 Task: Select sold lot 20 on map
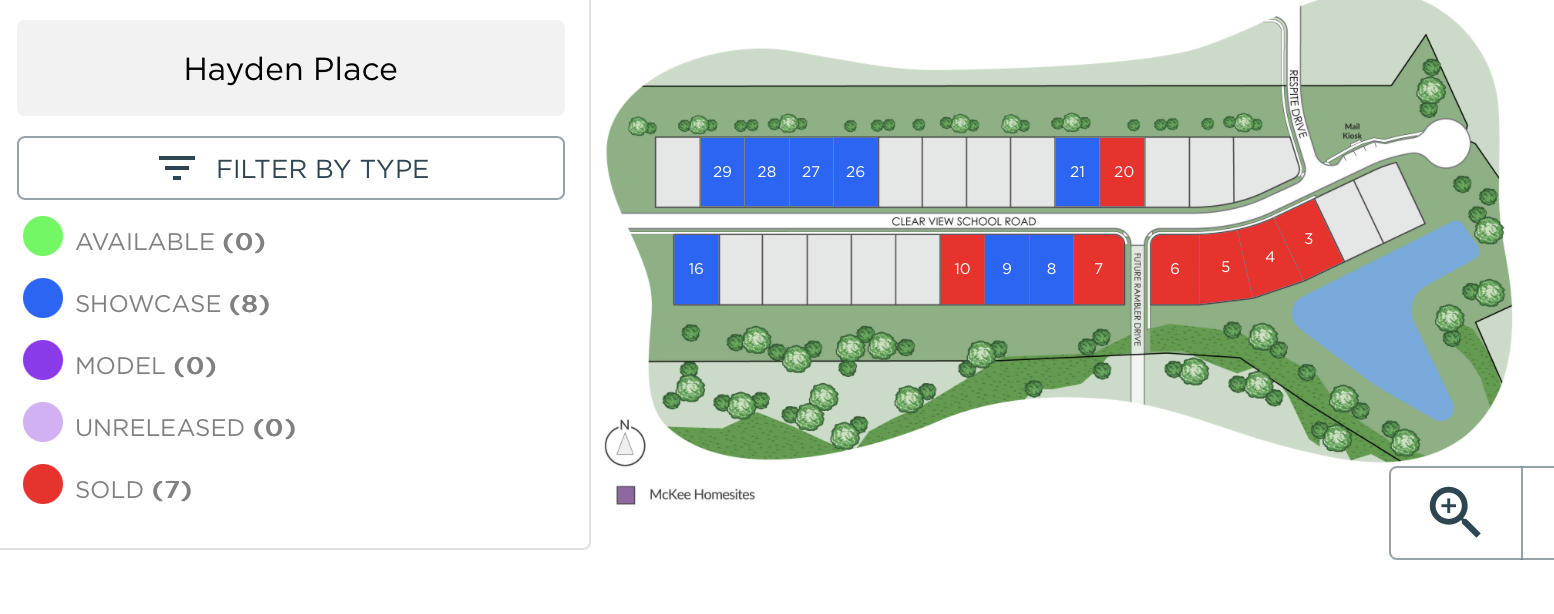coord(1122,172)
